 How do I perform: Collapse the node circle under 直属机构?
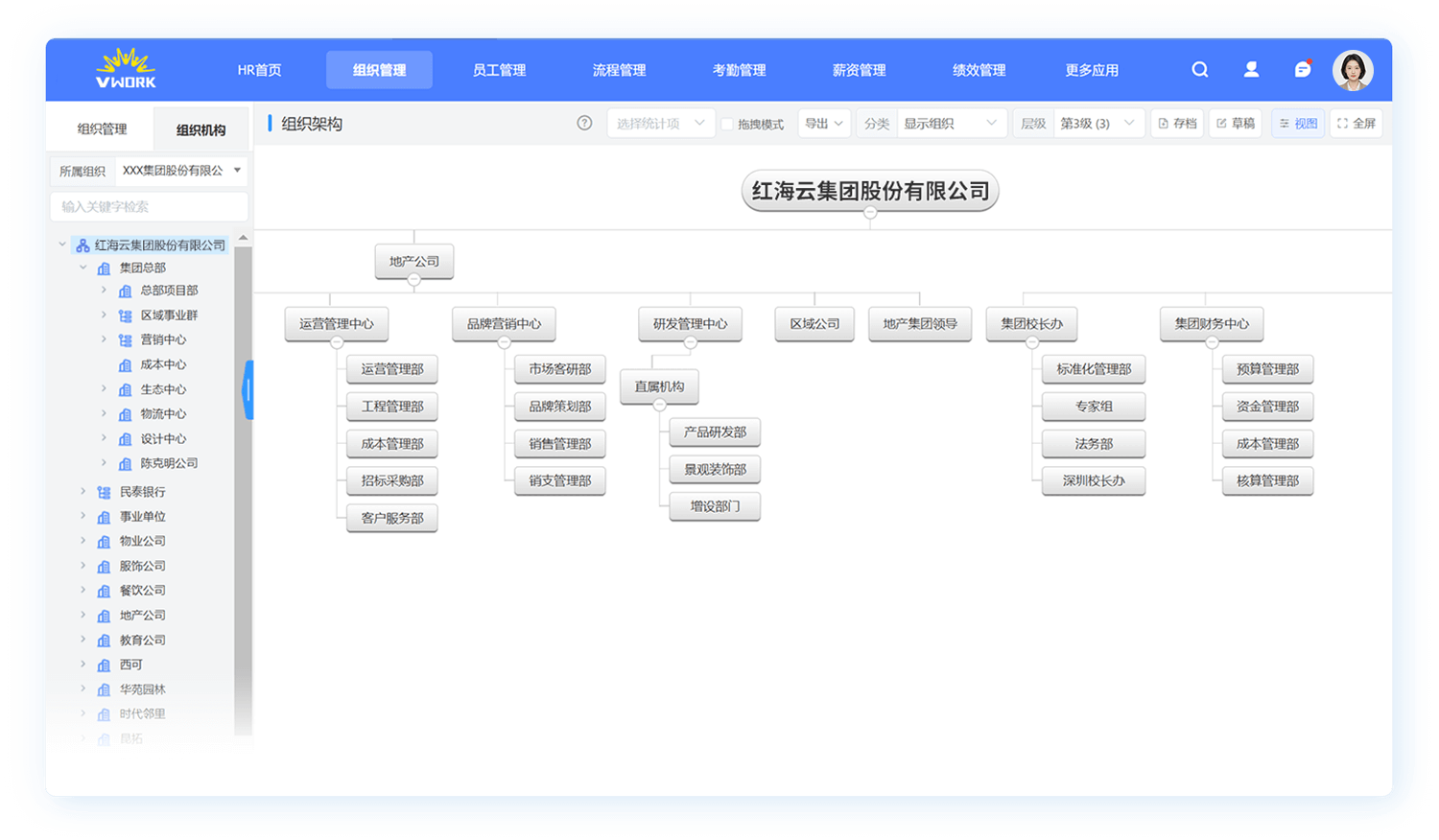pos(659,406)
